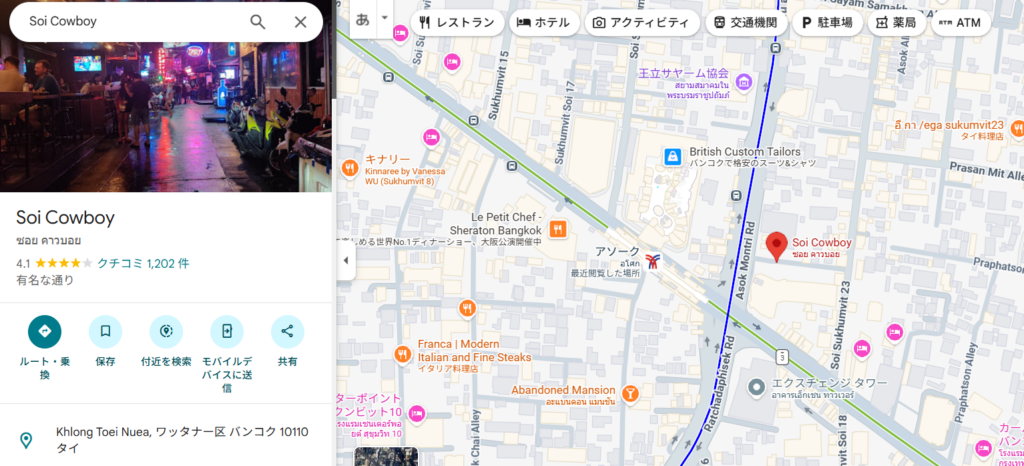Share the location with the 共有 icon

(x=287, y=332)
